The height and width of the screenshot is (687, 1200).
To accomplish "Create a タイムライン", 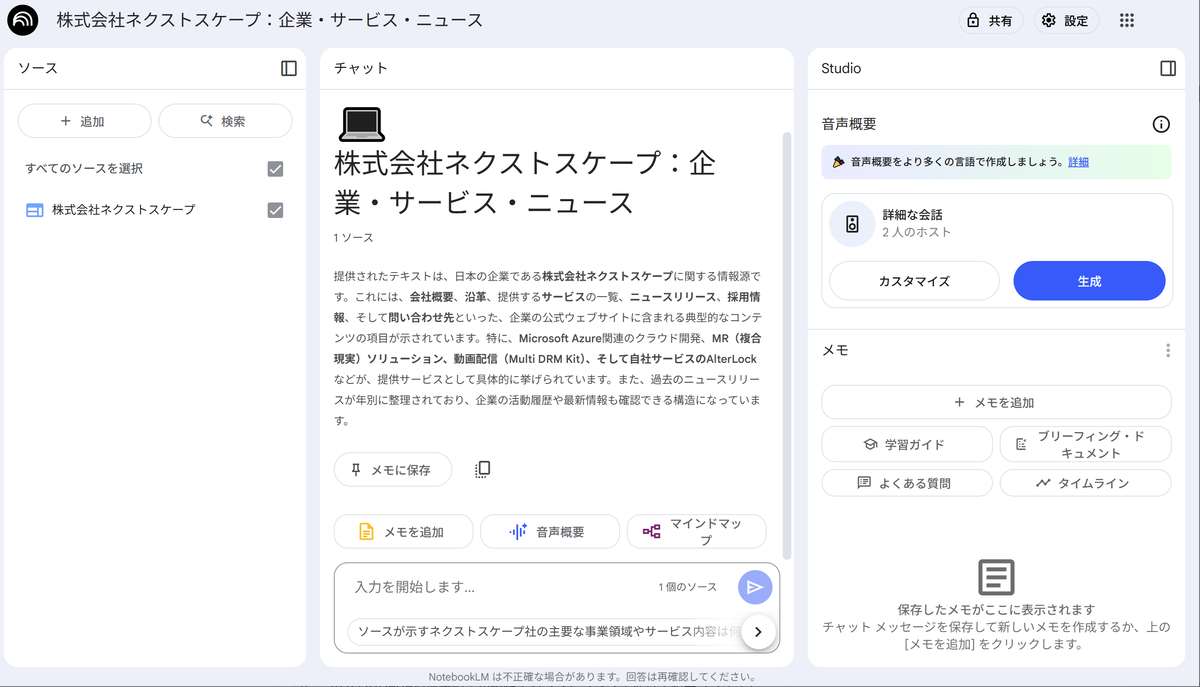I will click(x=1085, y=483).
